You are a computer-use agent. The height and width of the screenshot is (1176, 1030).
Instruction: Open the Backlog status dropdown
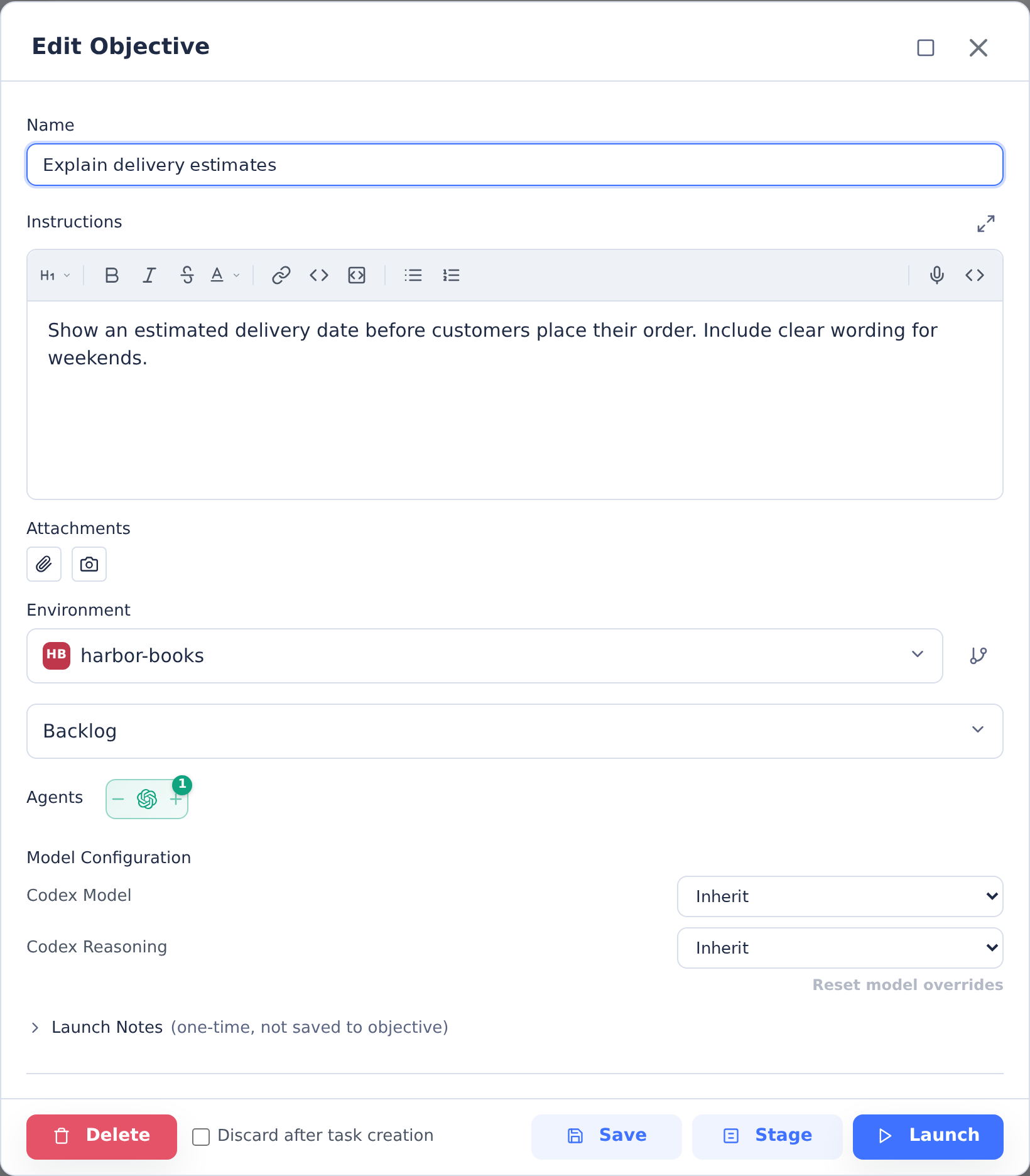click(515, 731)
